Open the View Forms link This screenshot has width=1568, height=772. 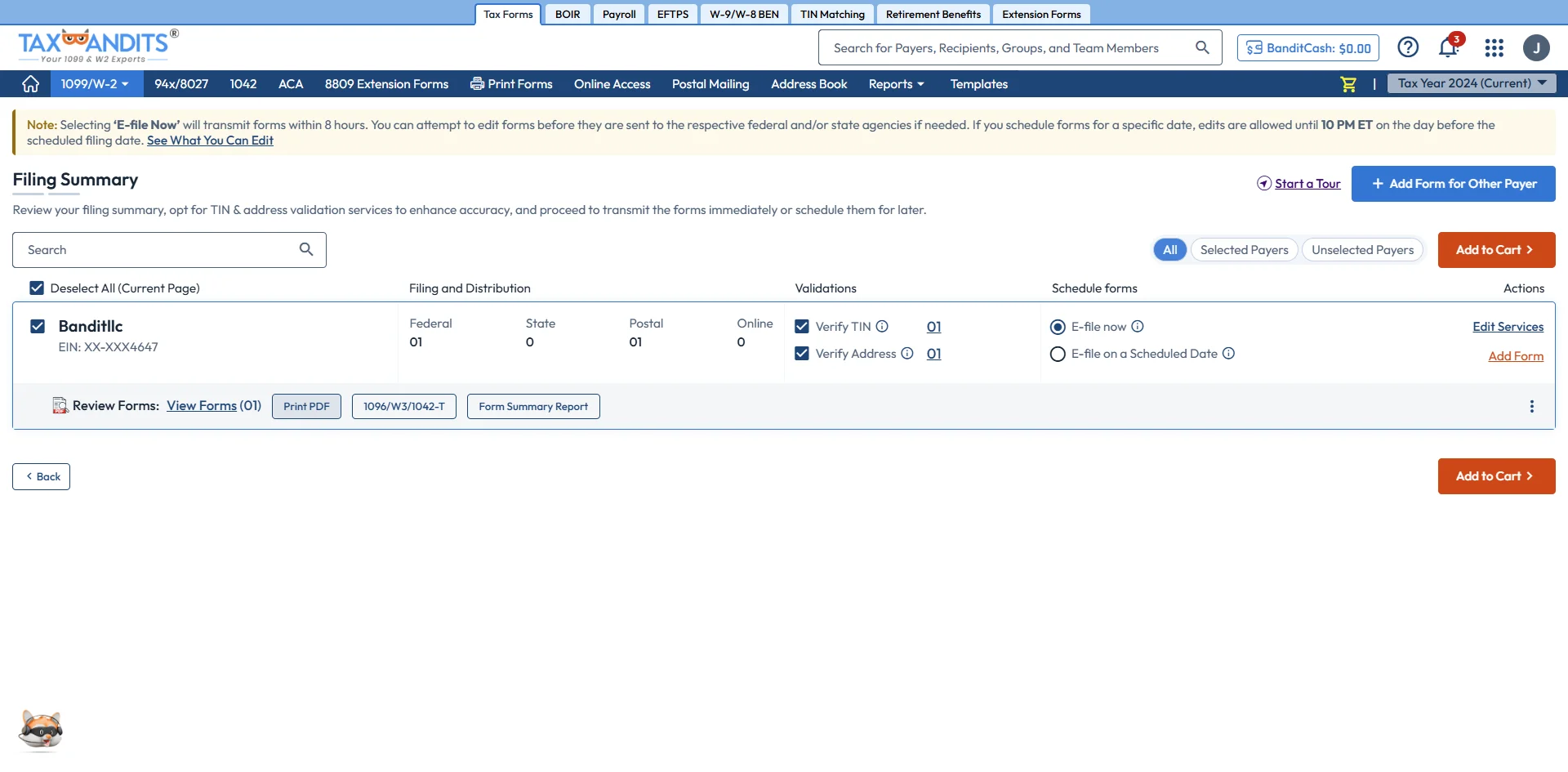[202, 405]
